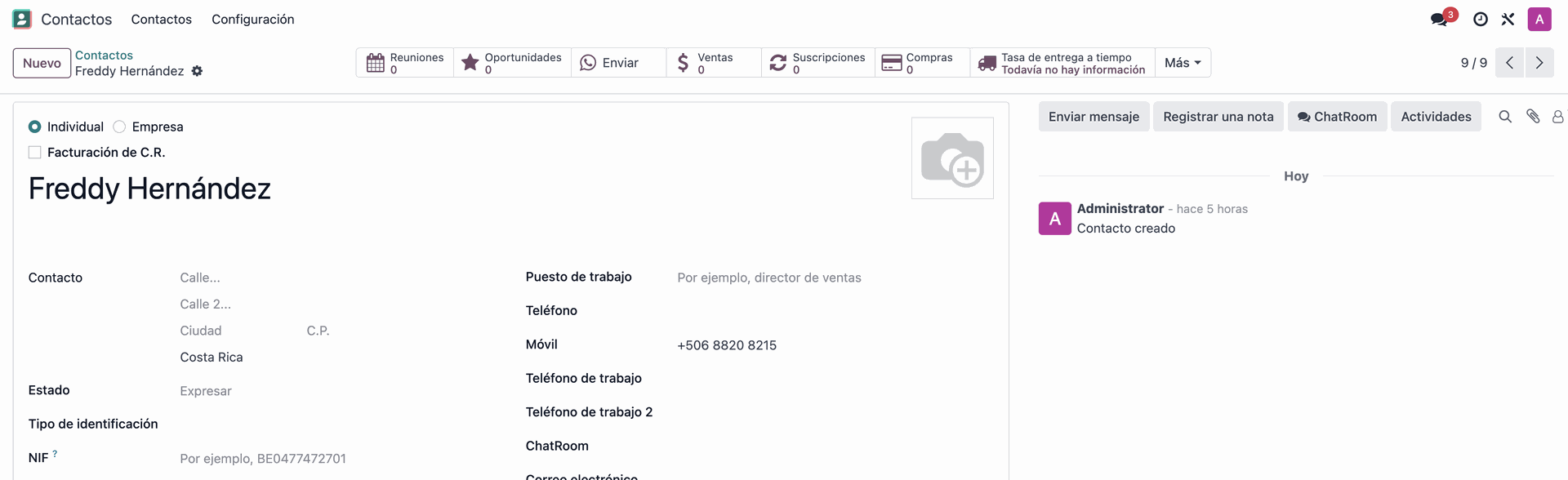Click the Administrator avatar in the chatter
The width and height of the screenshot is (1568, 480).
click(1054, 219)
